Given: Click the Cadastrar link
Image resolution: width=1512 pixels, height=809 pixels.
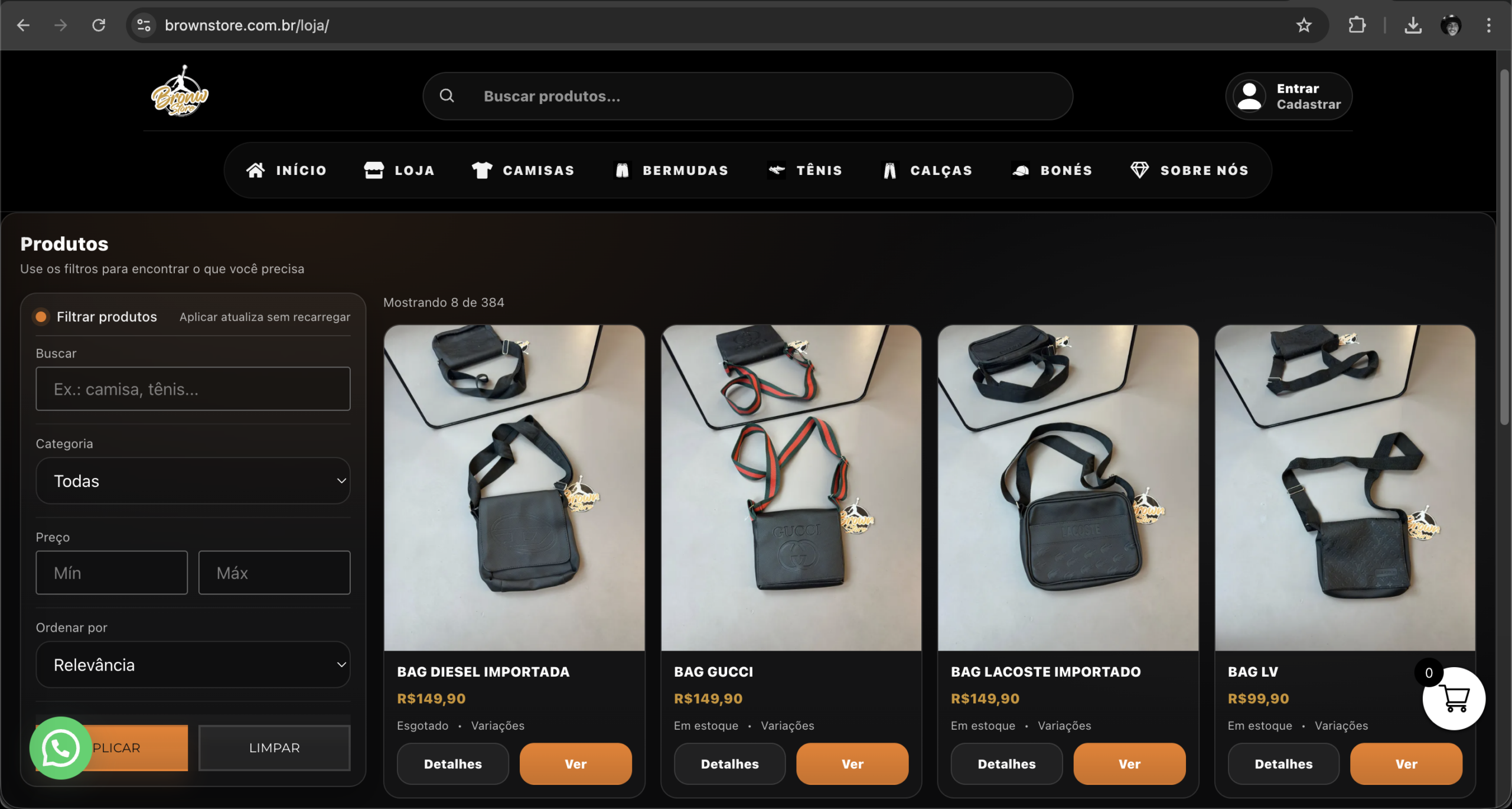Looking at the screenshot, I should pyautogui.click(x=1308, y=104).
